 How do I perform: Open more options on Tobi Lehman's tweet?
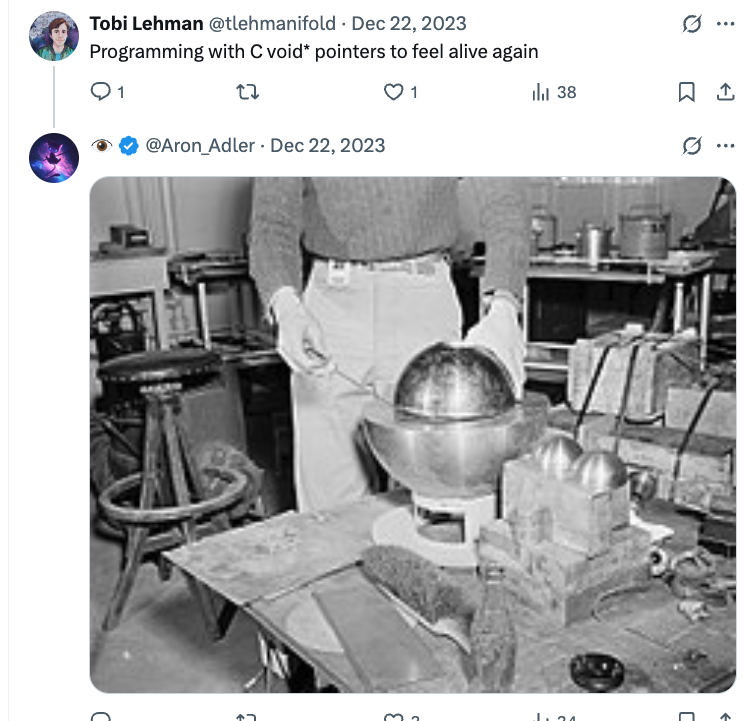click(726, 24)
